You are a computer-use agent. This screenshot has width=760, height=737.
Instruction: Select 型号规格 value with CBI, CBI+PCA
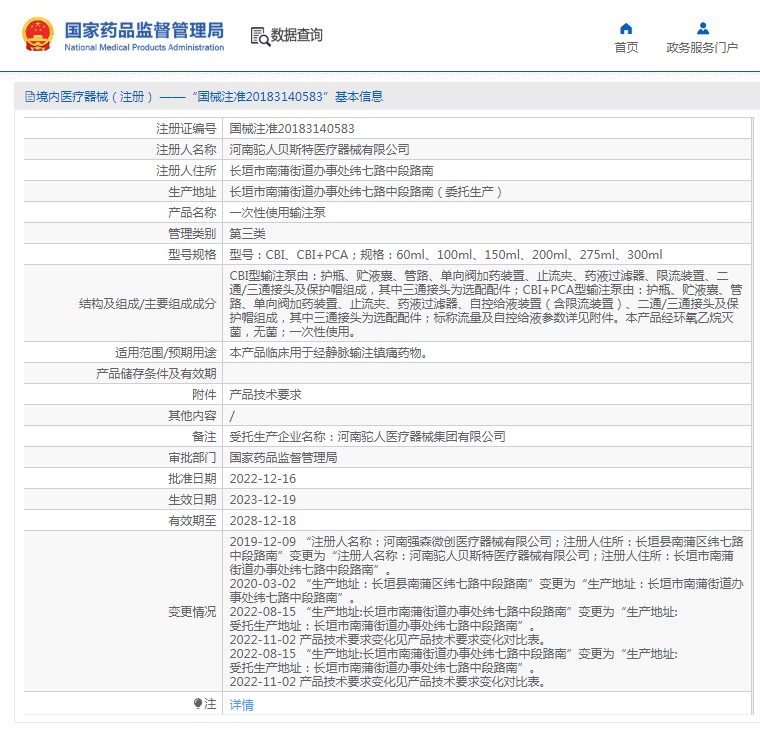tap(446, 255)
